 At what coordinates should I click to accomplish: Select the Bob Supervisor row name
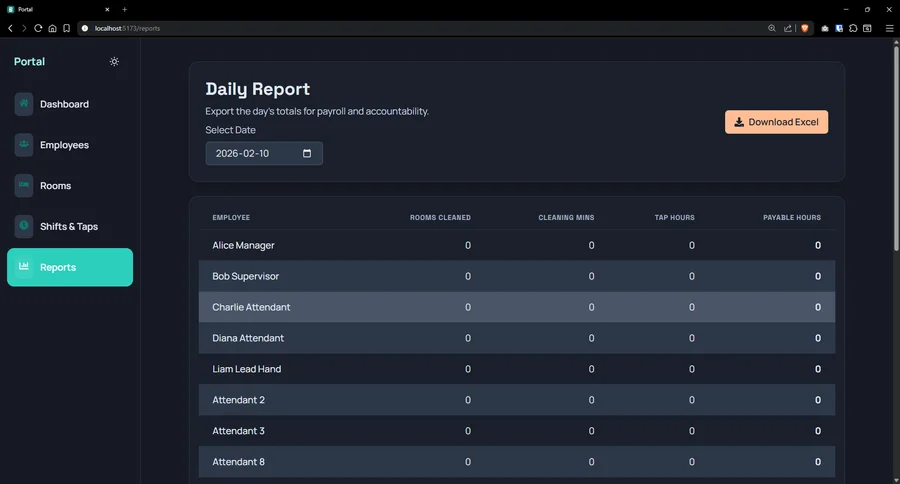(246, 276)
